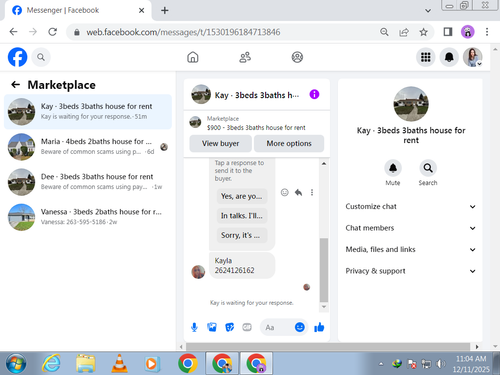
Task: Expand the tab search chevron
Action: [x=428, y=11]
